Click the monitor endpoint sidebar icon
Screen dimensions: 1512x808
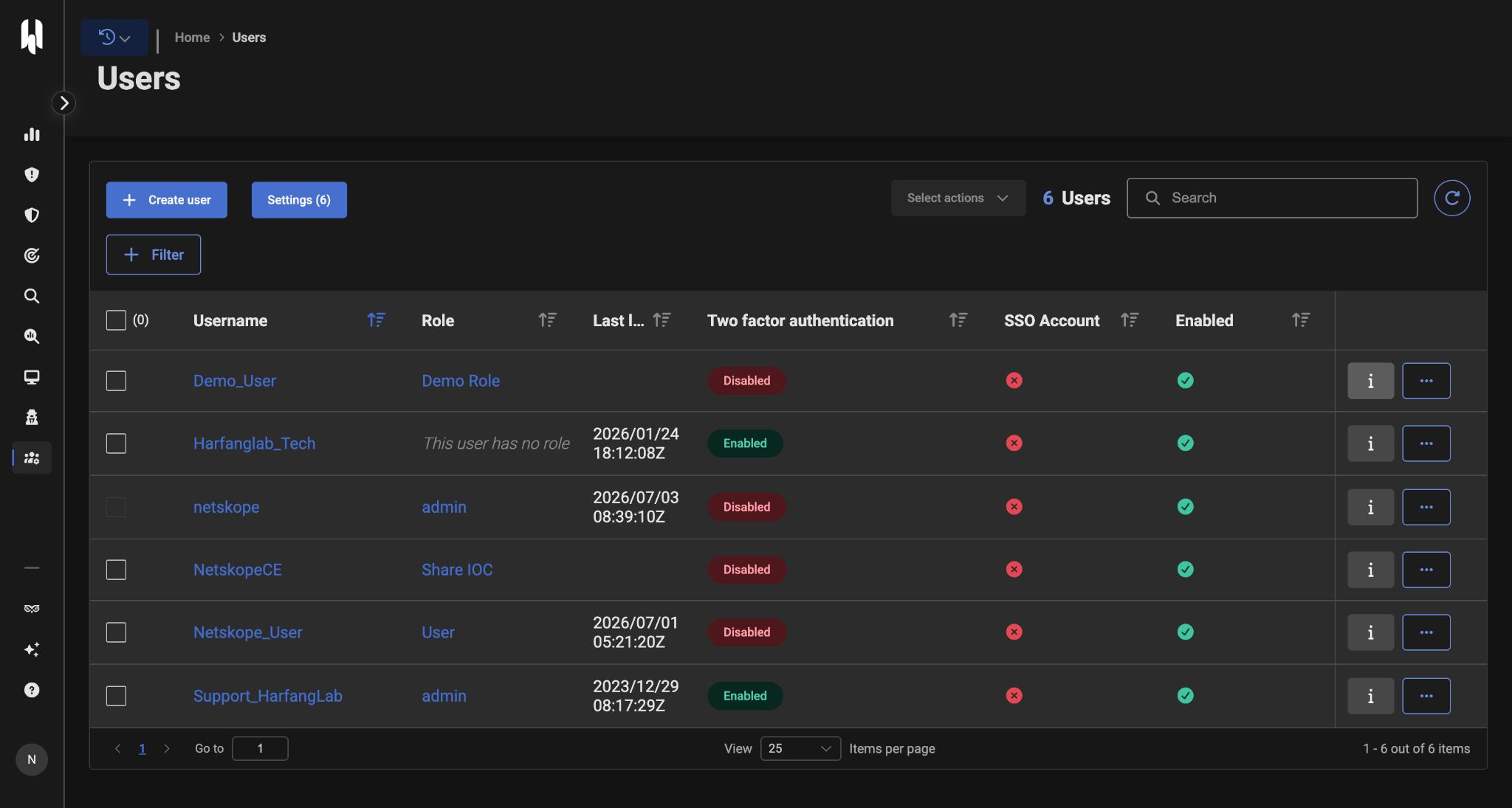click(32, 377)
